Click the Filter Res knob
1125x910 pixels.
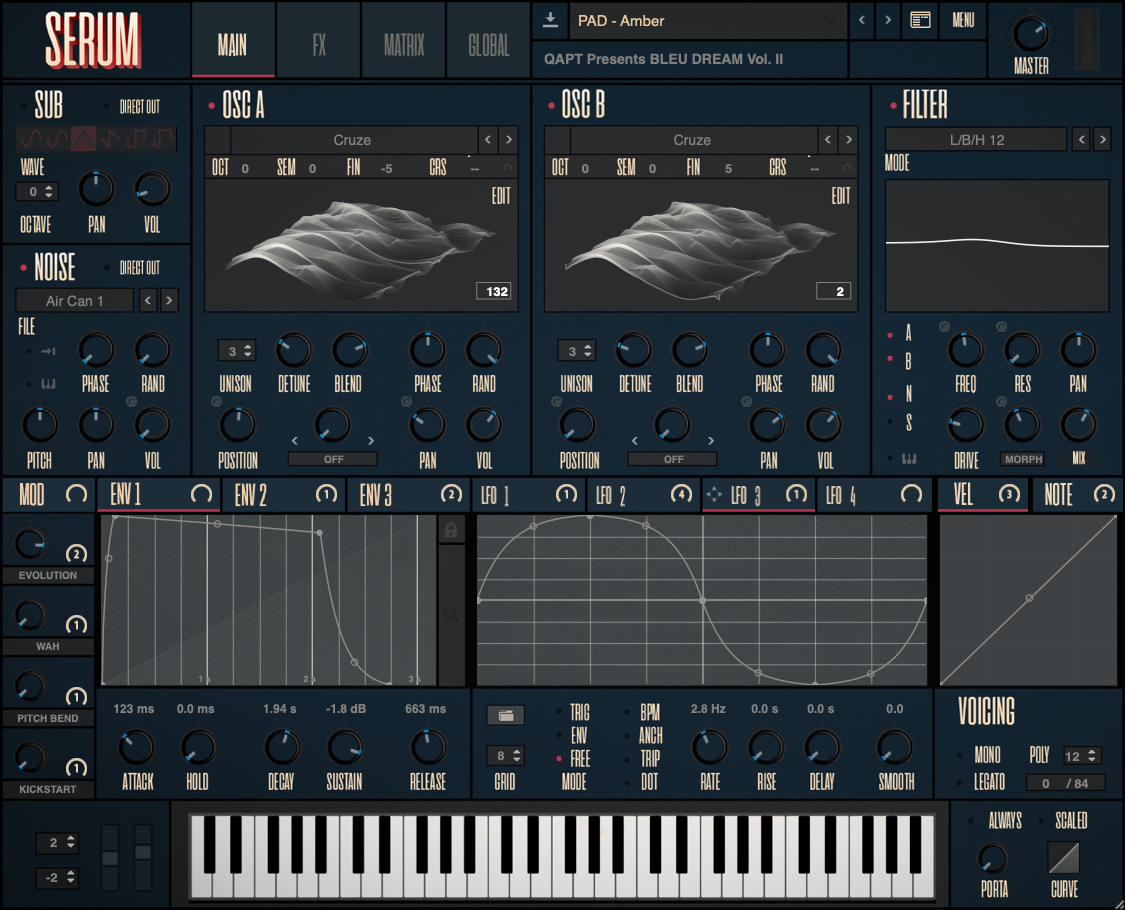[1022, 350]
